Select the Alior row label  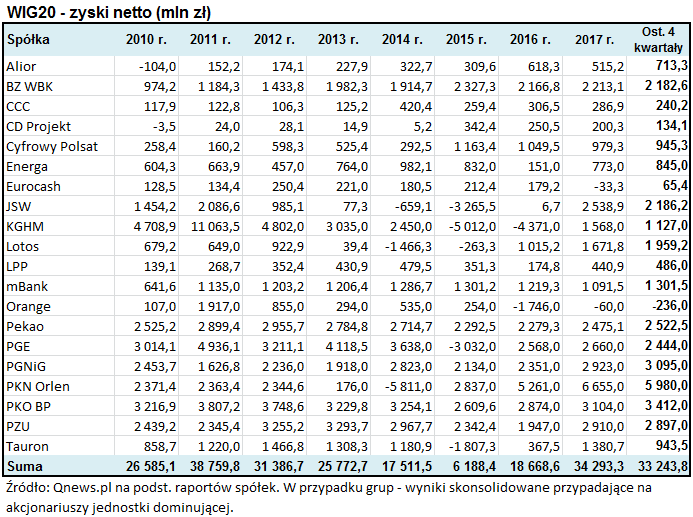(x=22, y=66)
